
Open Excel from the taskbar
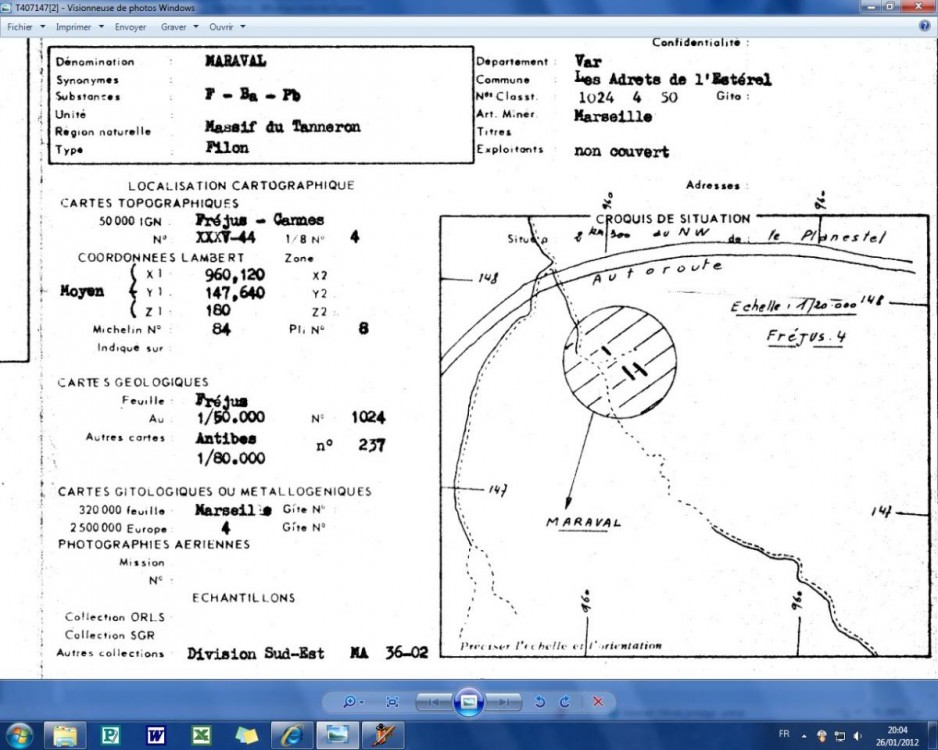(x=201, y=735)
